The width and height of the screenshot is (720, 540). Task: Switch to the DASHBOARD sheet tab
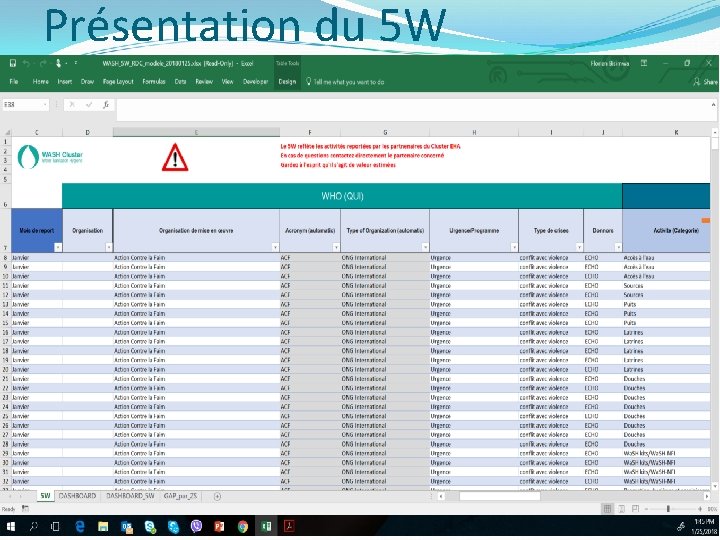[78, 496]
